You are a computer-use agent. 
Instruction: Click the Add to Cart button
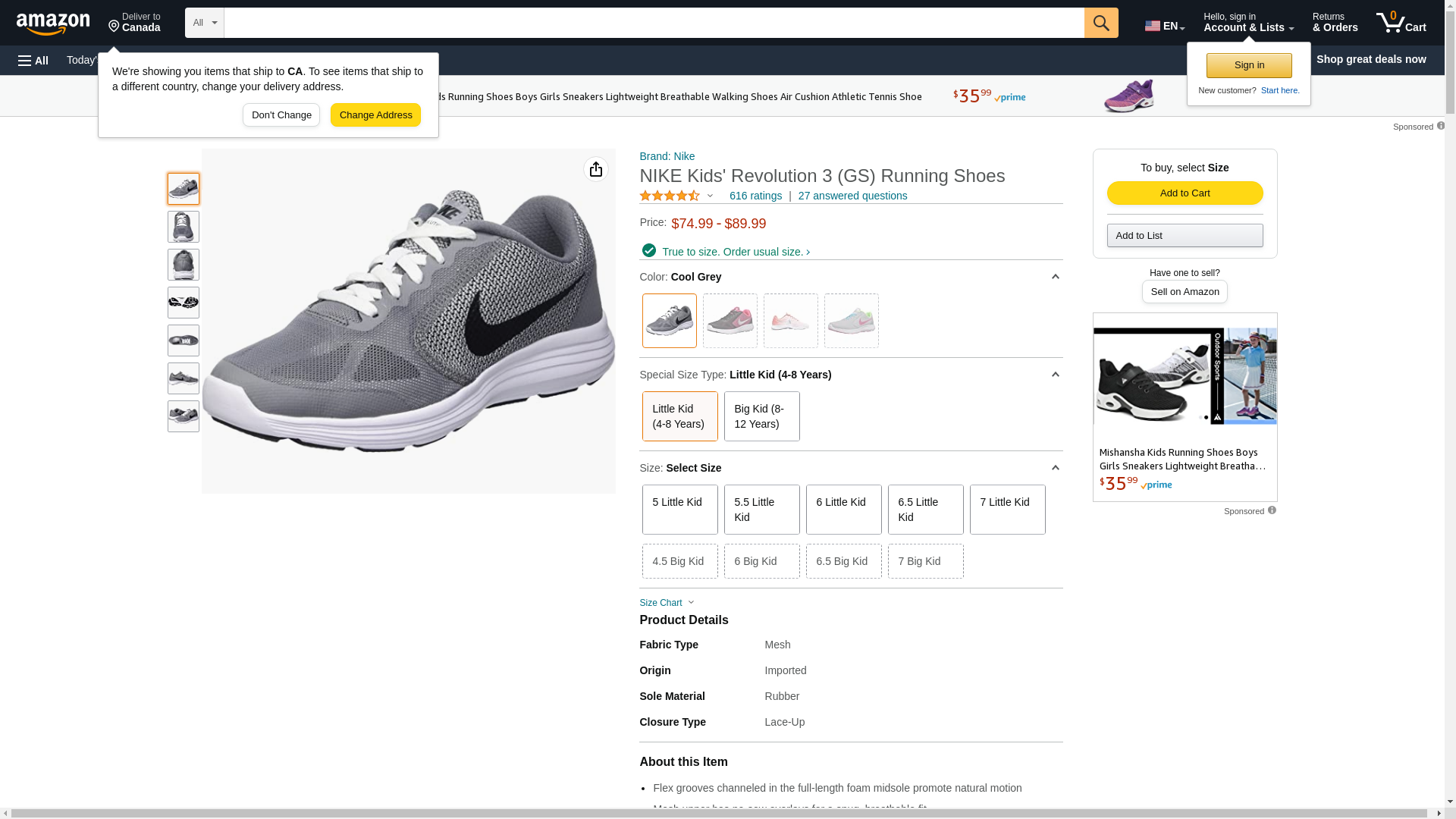[1185, 193]
